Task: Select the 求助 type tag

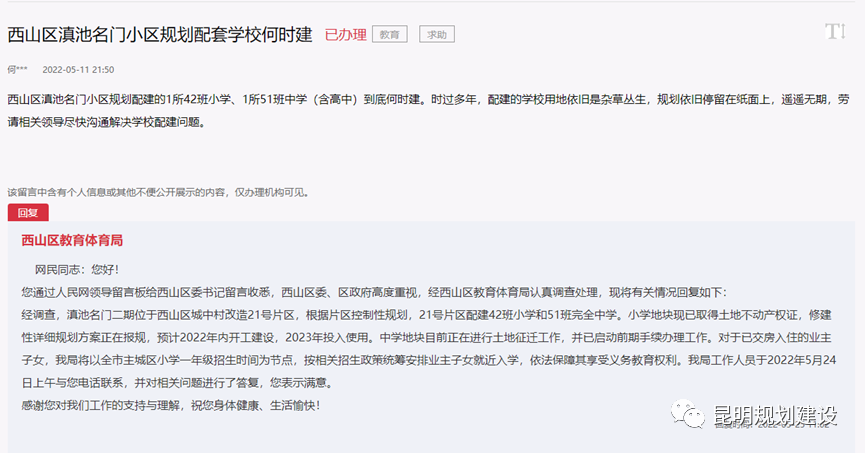Action: 437,34
